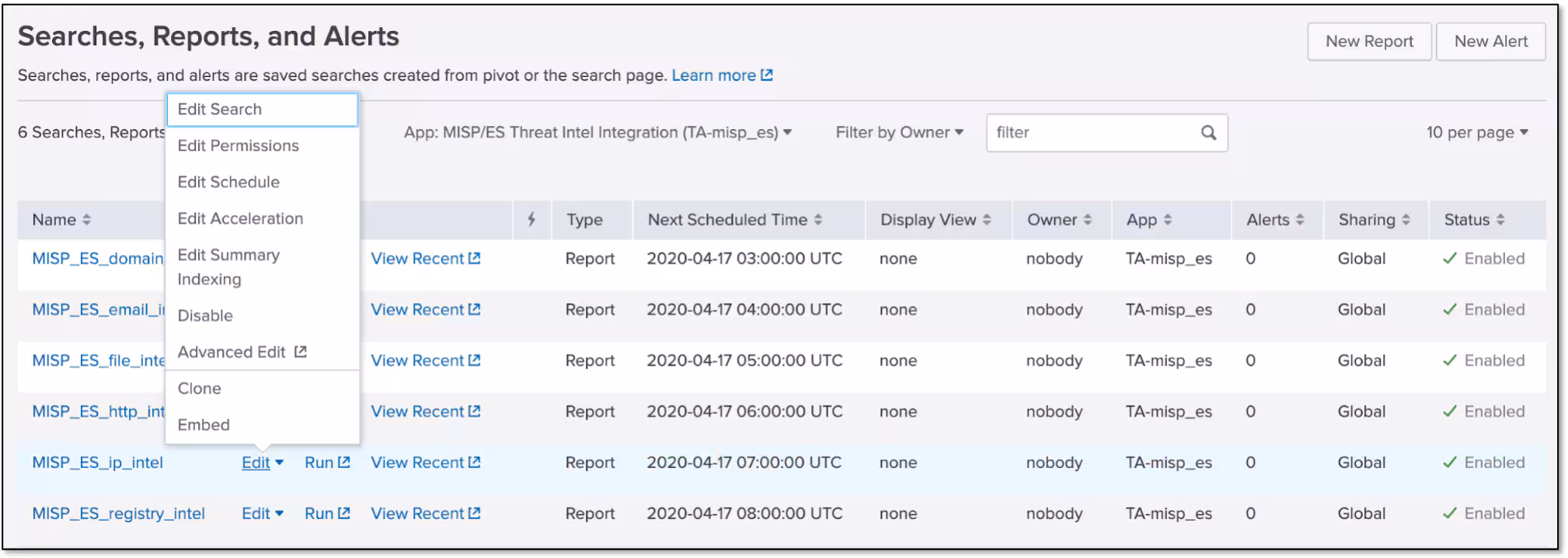
Task: Open the MISP_ES_ip_intel report link
Action: (98, 463)
